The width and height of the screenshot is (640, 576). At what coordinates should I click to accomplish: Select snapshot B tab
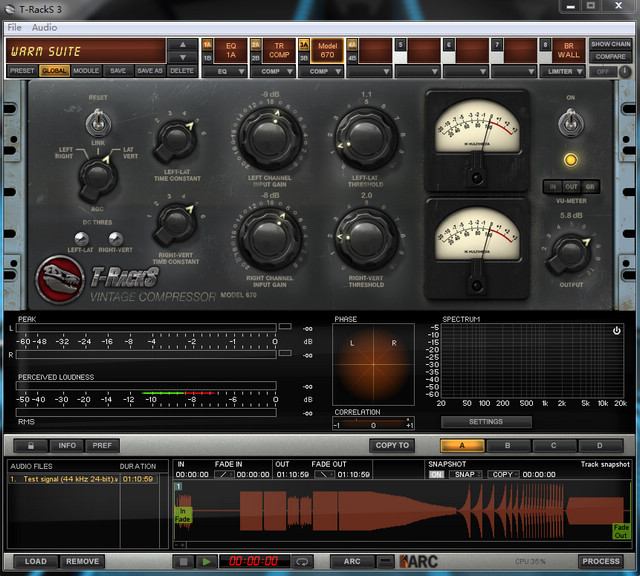508,445
